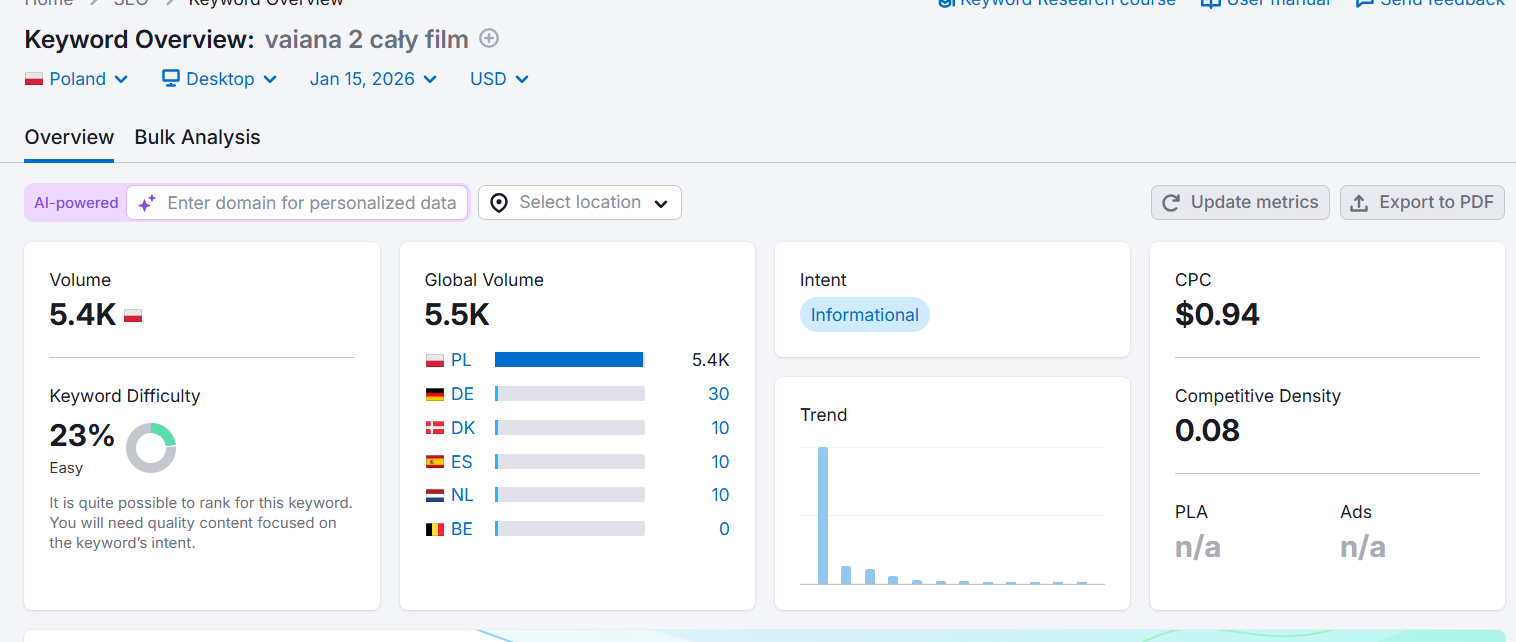This screenshot has width=1516, height=642.
Task: Click the NL volume value 10
Action: tap(720, 495)
